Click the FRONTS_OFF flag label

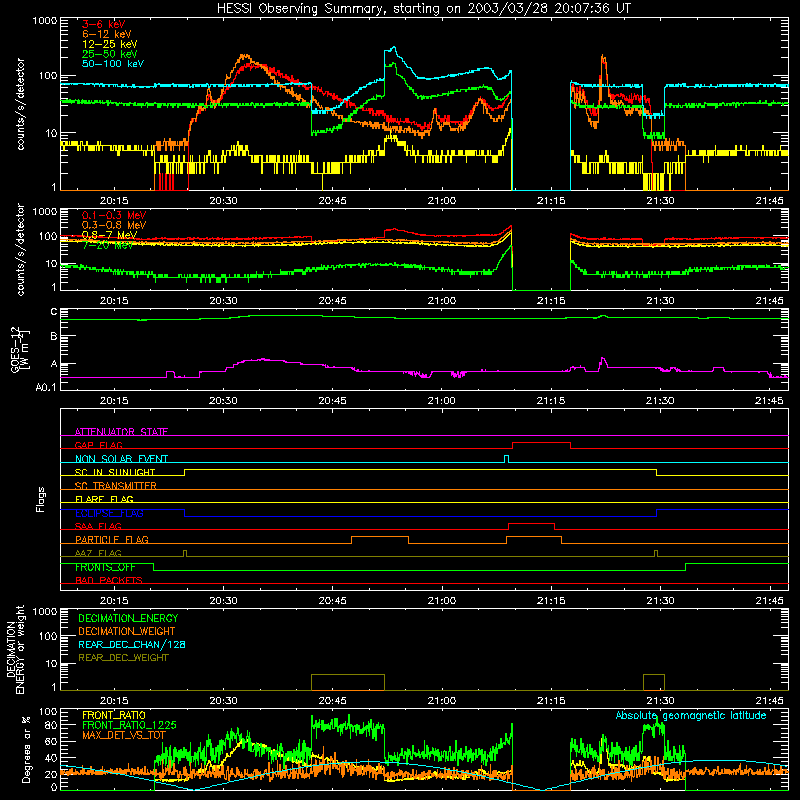click(105, 567)
